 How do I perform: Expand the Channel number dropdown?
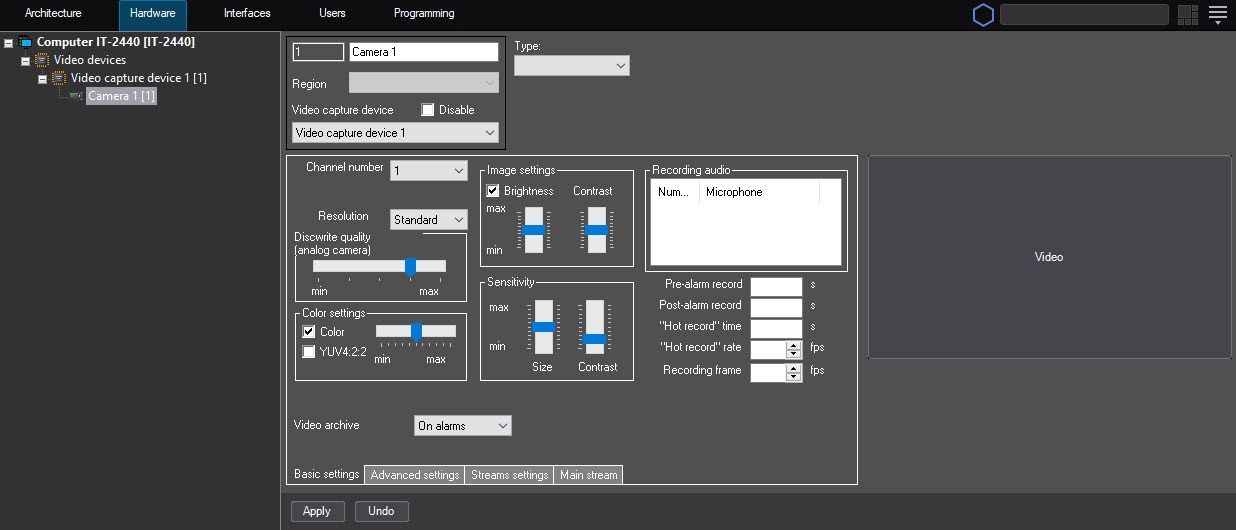[428, 171]
